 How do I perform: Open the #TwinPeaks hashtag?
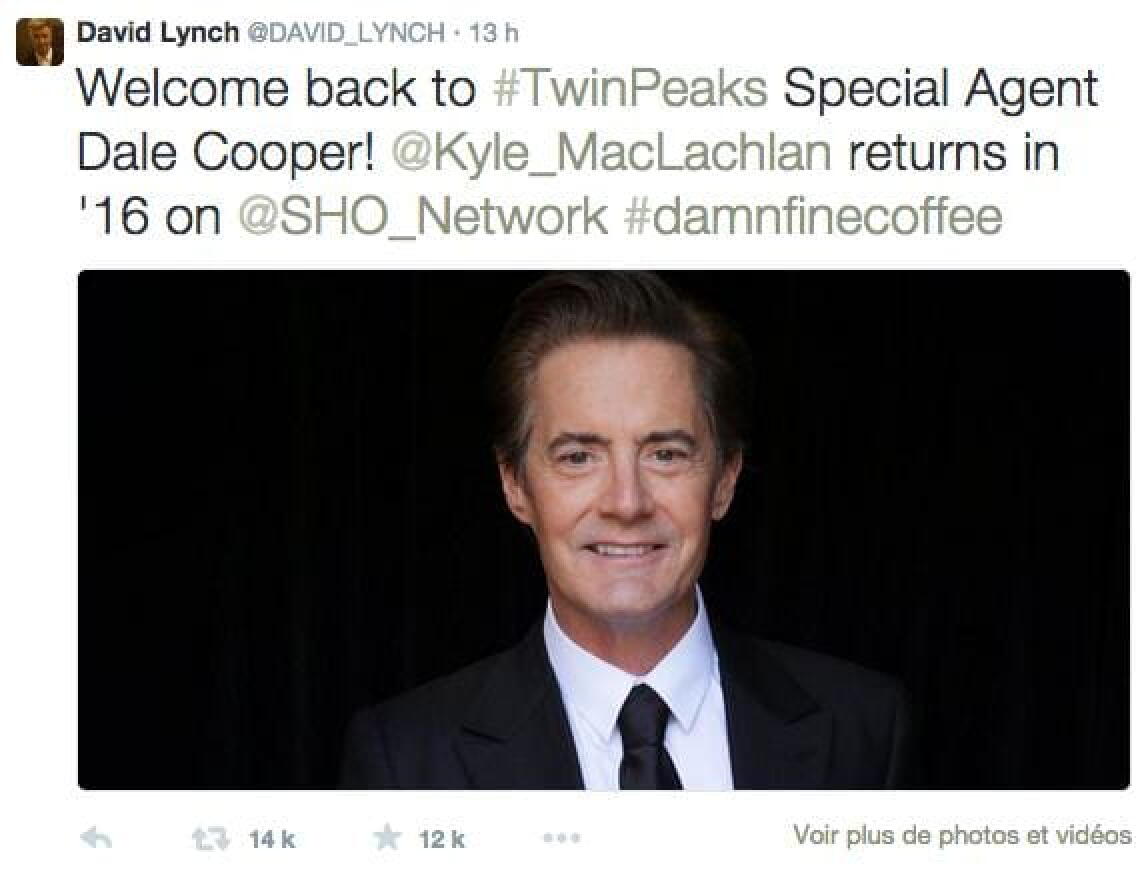tap(630, 90)
